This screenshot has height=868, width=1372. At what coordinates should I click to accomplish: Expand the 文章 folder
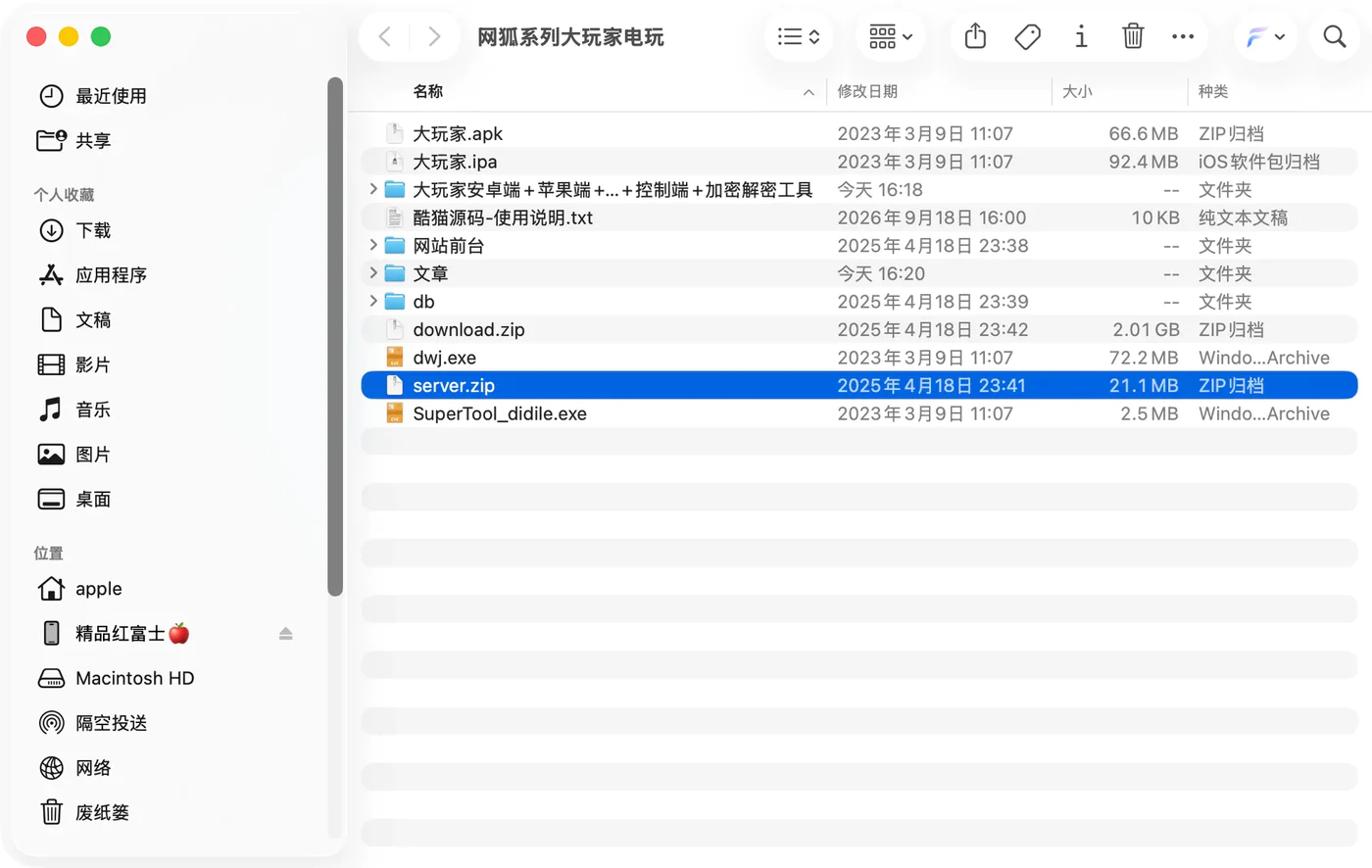pyautogui.click(x=373, y=272)
